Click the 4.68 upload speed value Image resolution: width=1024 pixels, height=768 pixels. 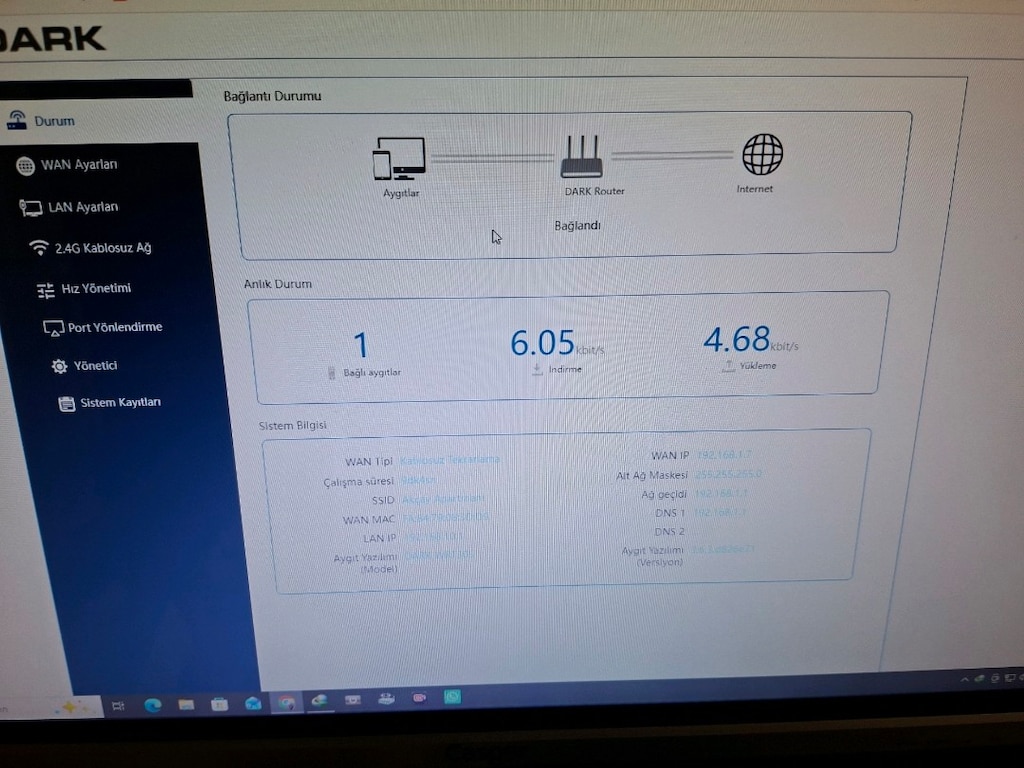pos(737,339)
